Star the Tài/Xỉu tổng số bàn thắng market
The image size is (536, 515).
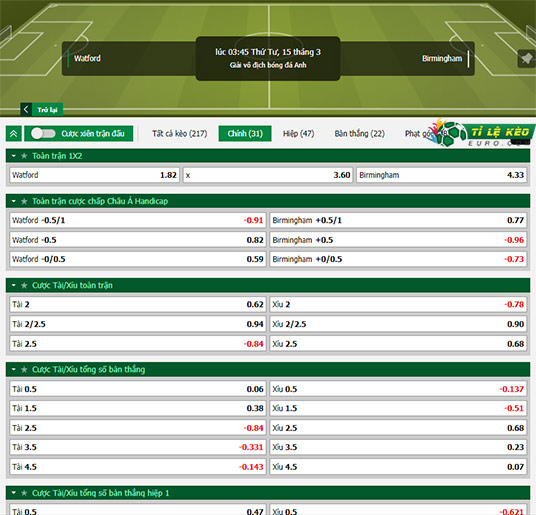click(x=24, y=369)
